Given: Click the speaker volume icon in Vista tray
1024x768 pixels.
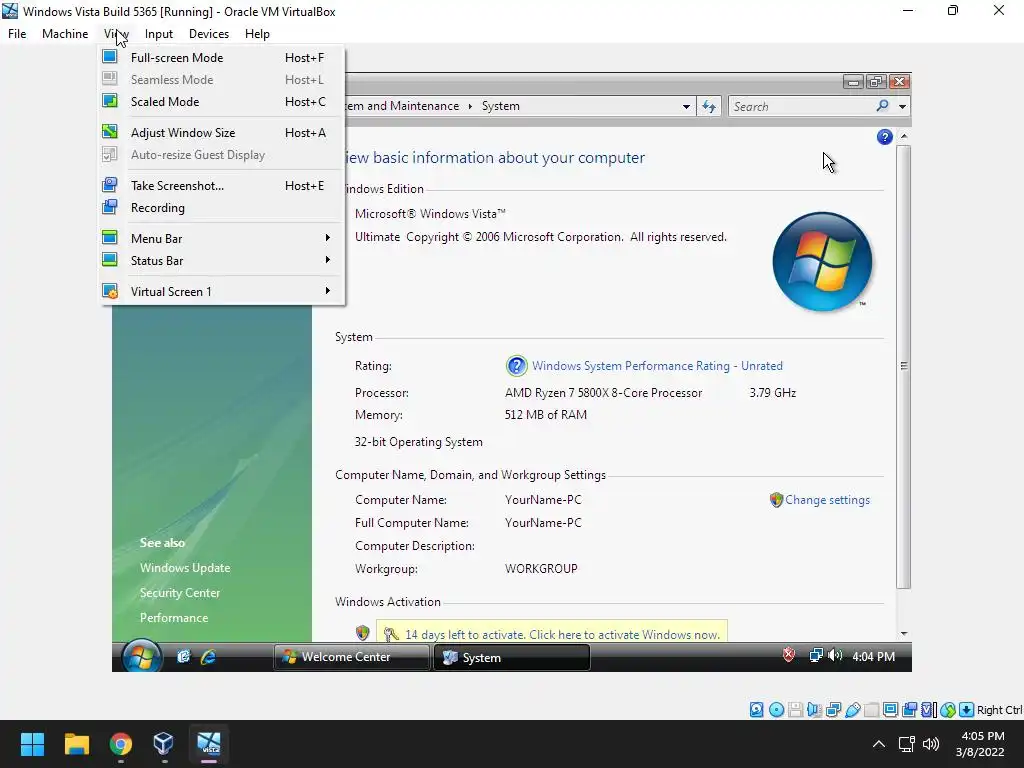Looking at the screenshot, I should 835,655.
